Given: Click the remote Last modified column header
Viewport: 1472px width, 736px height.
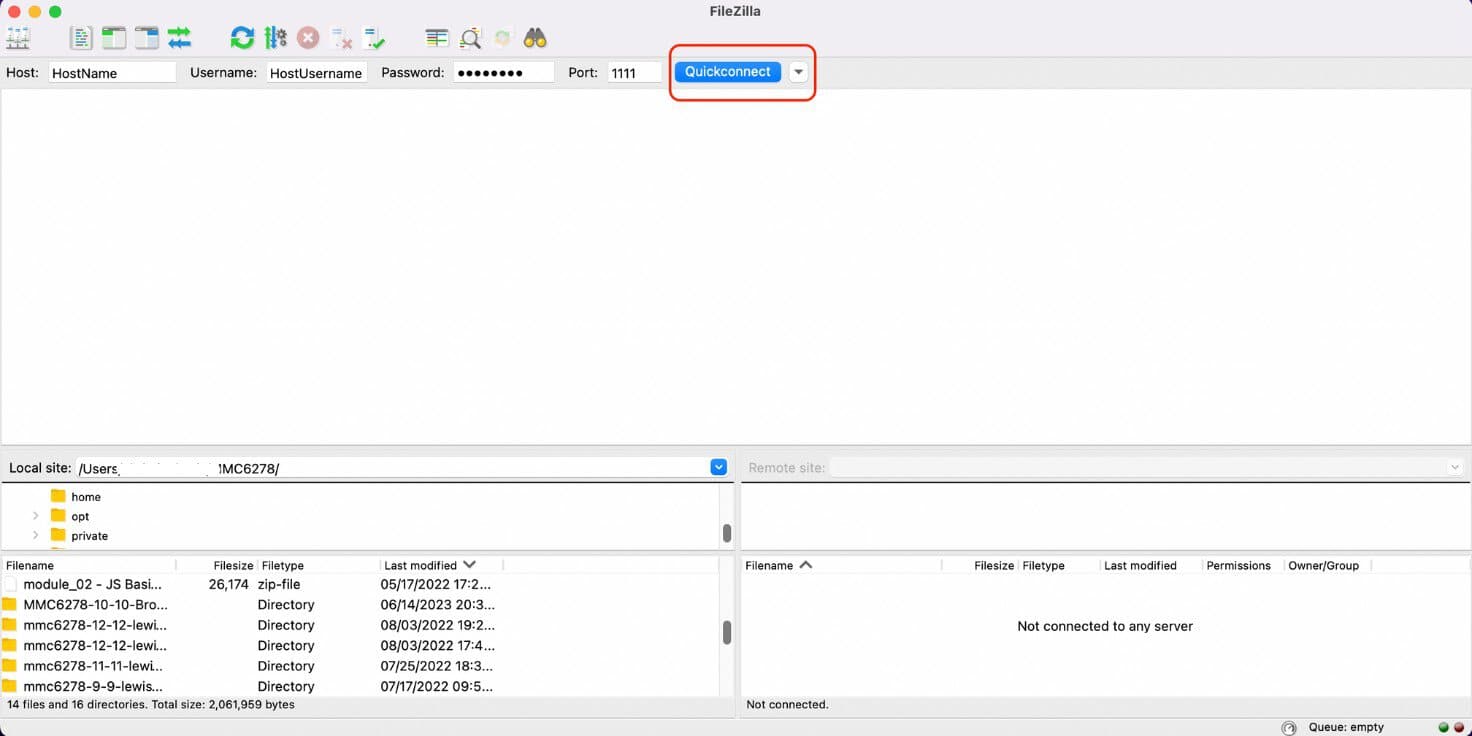Looking at the screenshot, I should (x=1150, y=565).
